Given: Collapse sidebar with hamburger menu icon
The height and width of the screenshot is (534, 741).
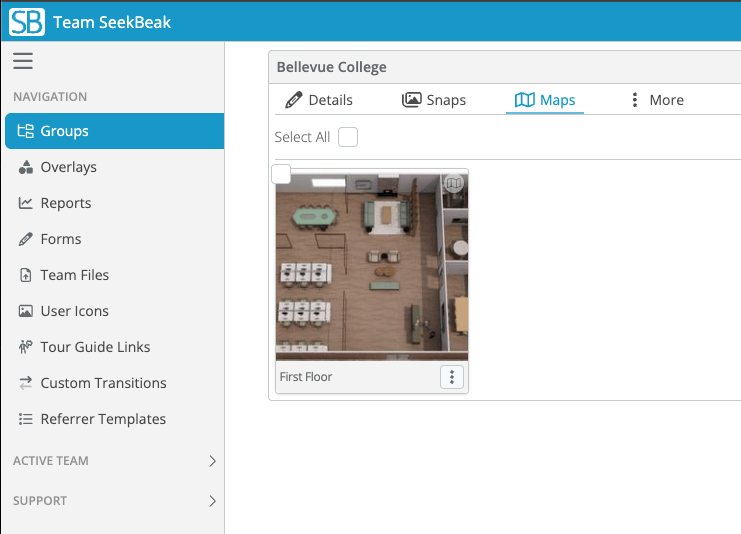Looking at the screenshot, I should 23,61.
